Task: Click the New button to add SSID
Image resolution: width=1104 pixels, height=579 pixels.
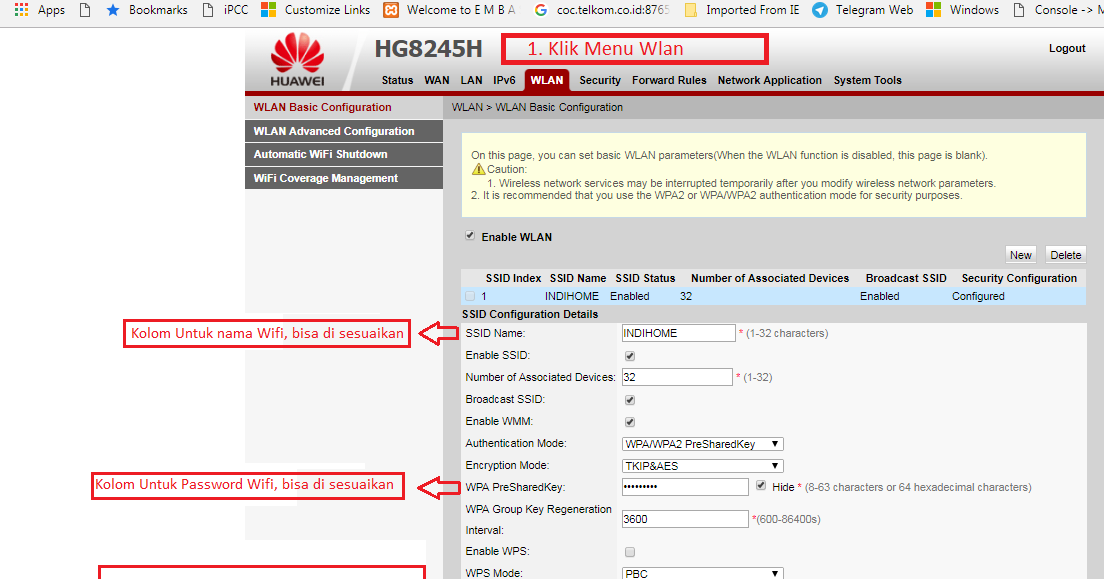Action: 1020,254
